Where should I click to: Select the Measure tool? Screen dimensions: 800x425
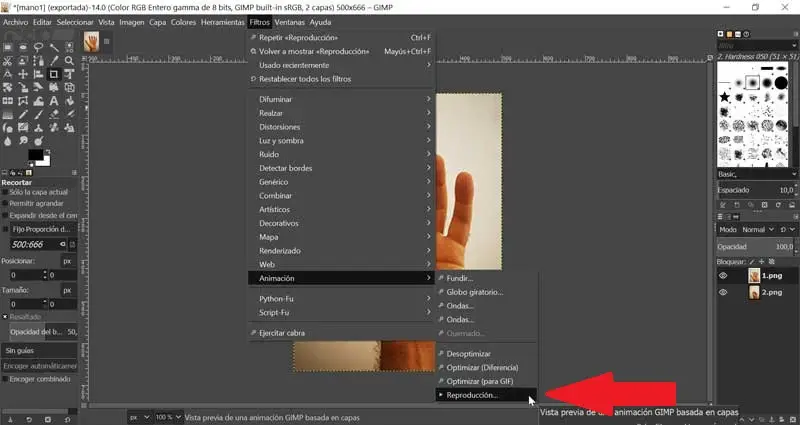pyautogui.click(x=8, y=74)
